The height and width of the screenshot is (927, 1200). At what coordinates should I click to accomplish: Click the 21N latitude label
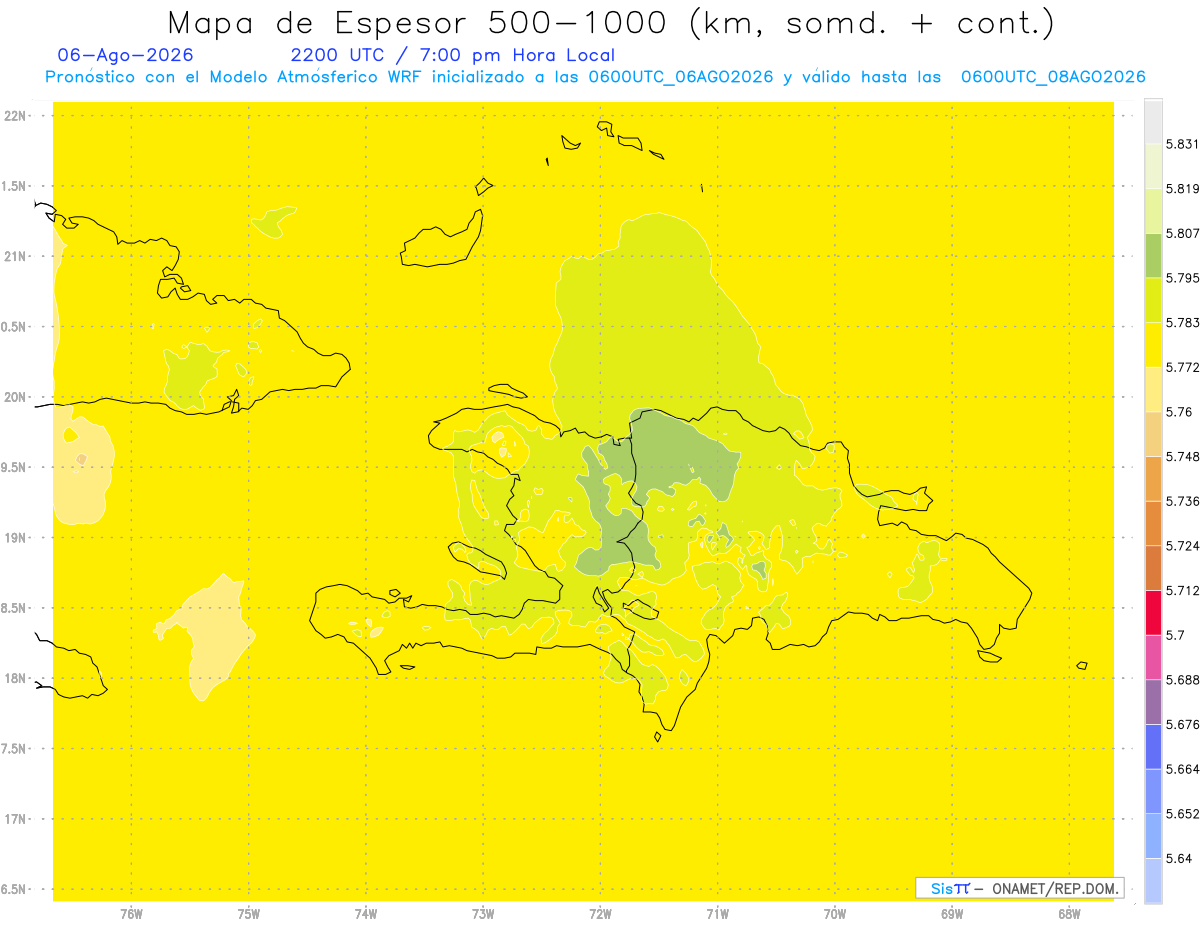click(x=15, y=256)
